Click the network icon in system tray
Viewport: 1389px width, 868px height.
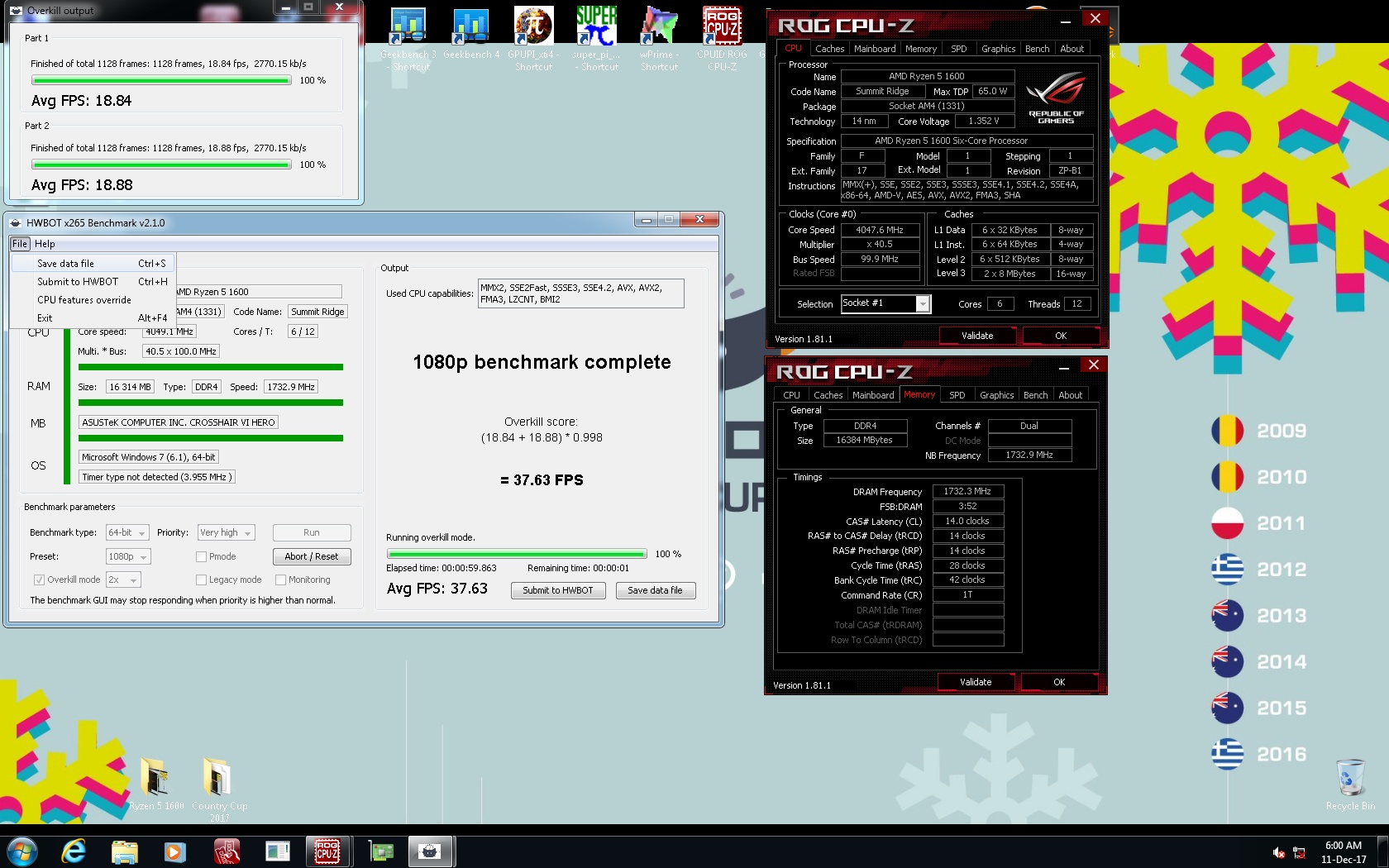point(1298,852)
